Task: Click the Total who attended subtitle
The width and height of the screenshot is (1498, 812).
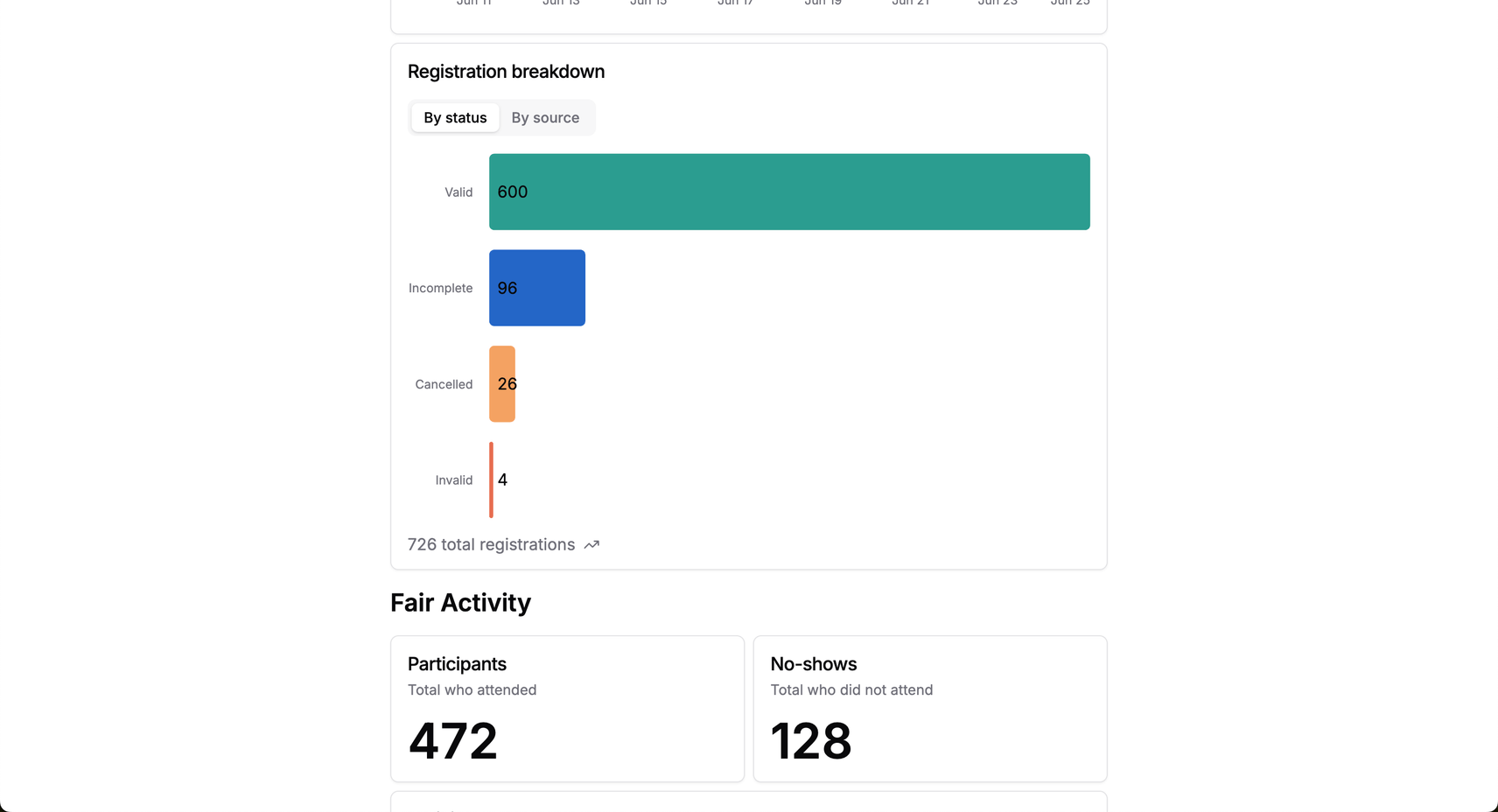Action: coord(472,690)
